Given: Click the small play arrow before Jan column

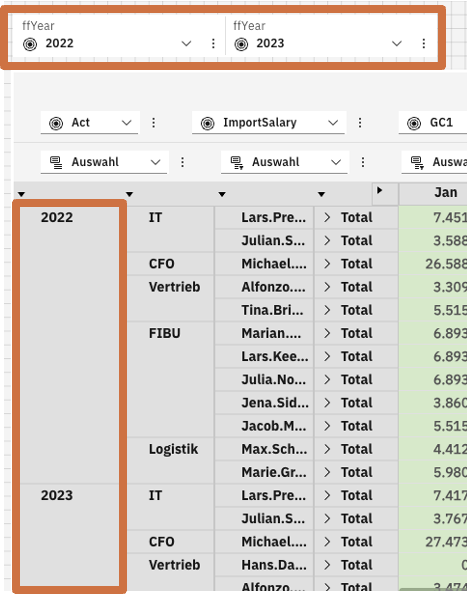Looking at the screenshot, I should pyautogui.click(x=379, y=191).
